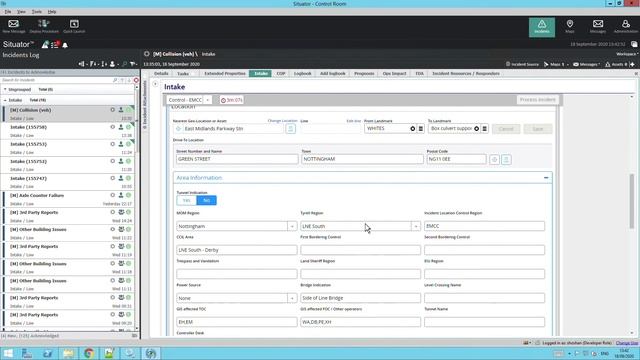This screenshot has width=640, height=360.
Task: Open the Ops Impact tab
Action: coord(394,73)
